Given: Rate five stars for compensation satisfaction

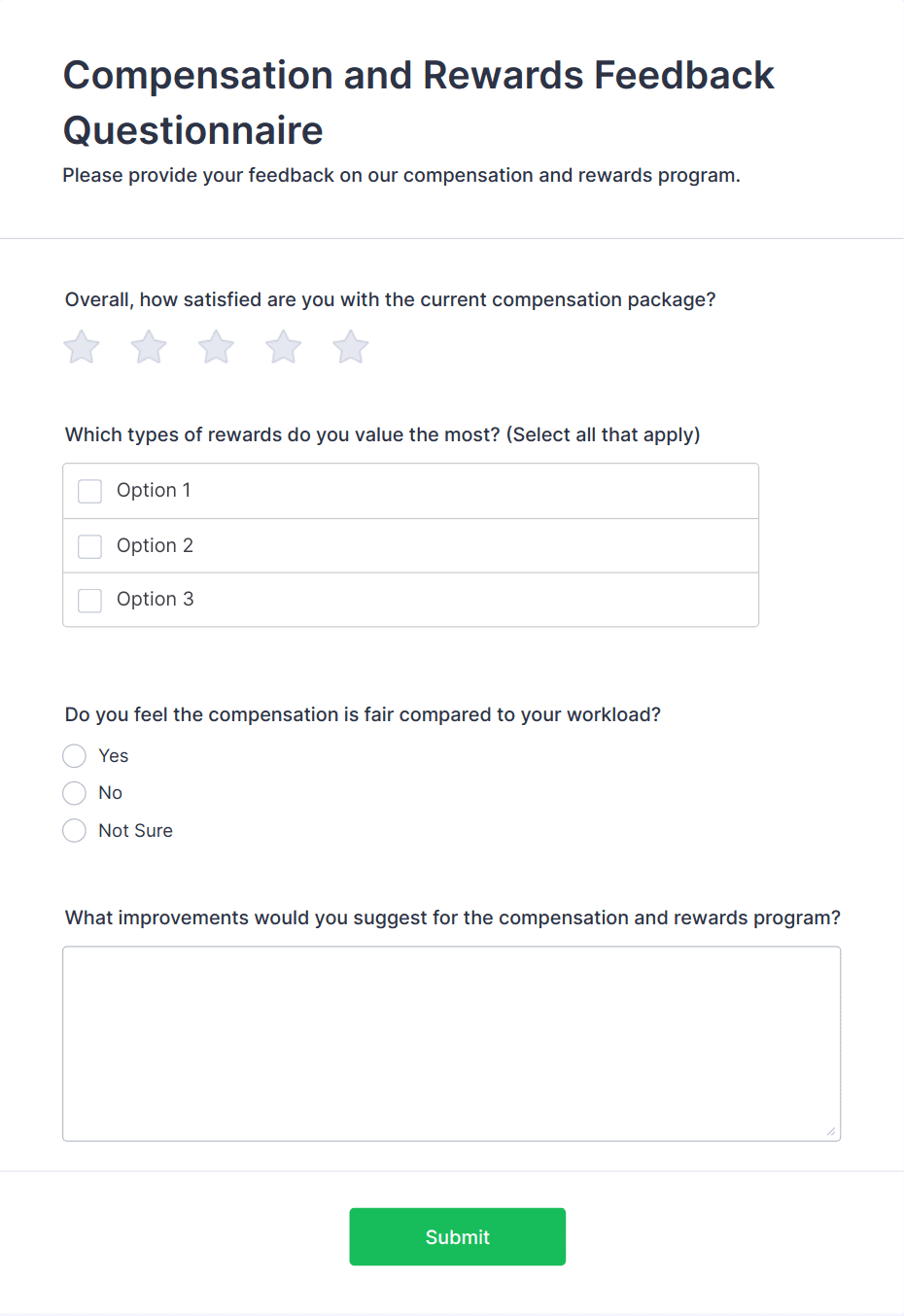Looking at the screenshot, I should (350, 347).
